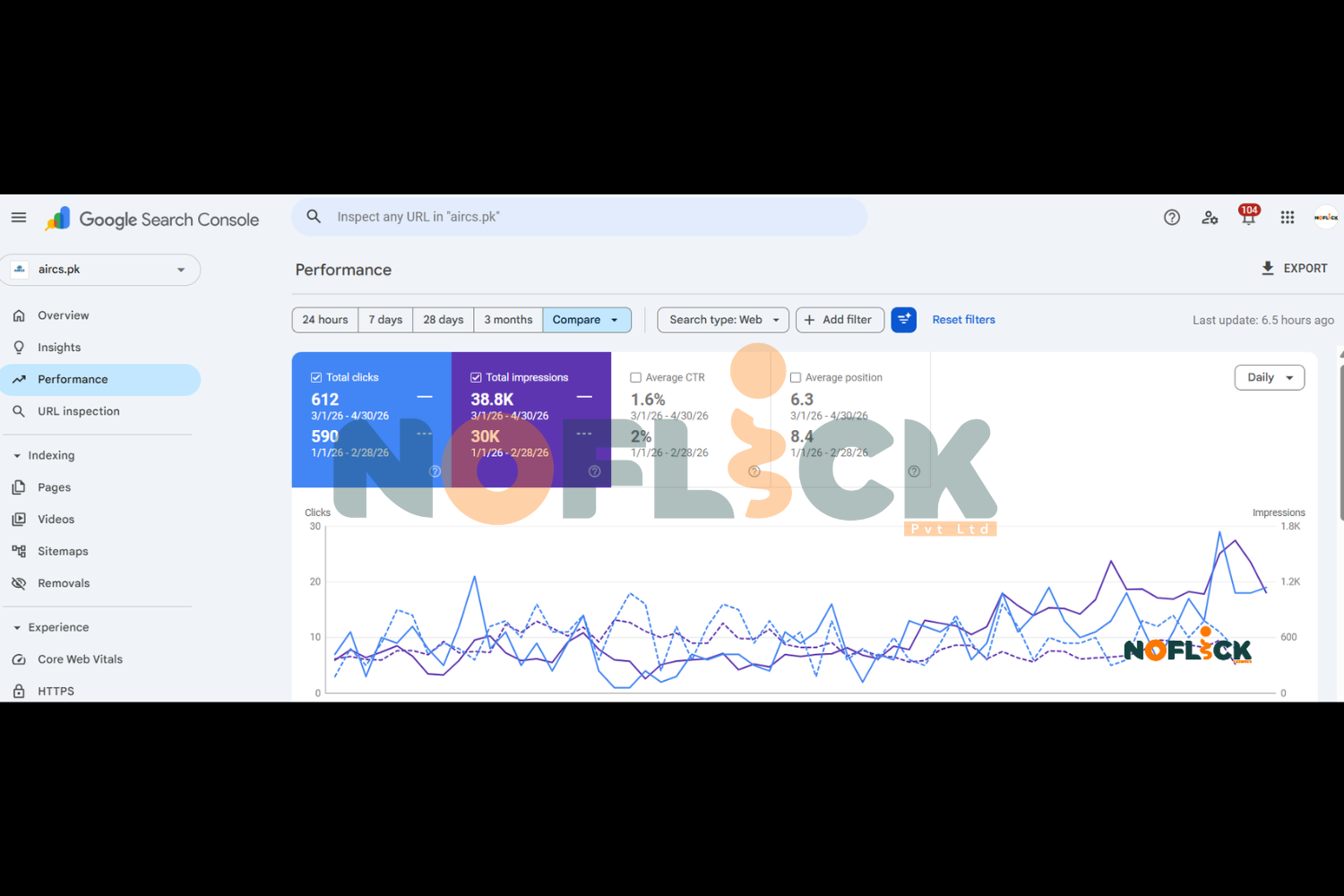Image resolution: width=1344 pixels, height=896 pixels.
Task: Click the Total impressions purple card
Action: [531, 419]
